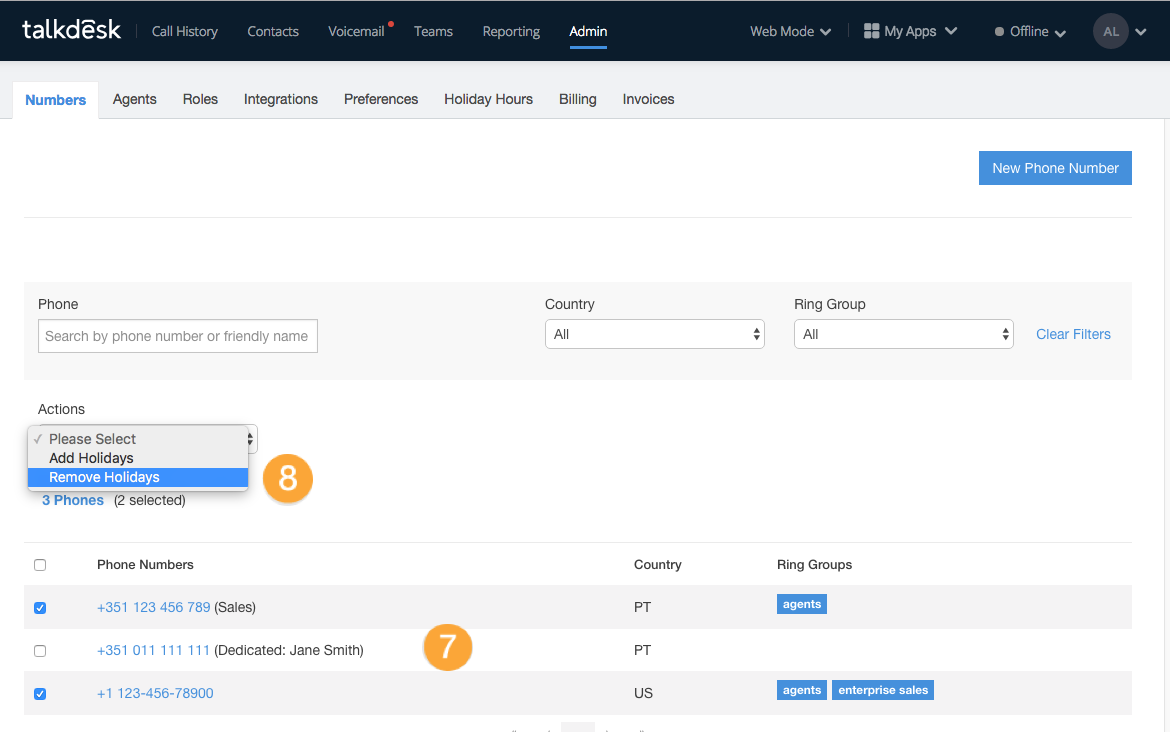Click the New Phone Number button

(x=1055, y=168)
